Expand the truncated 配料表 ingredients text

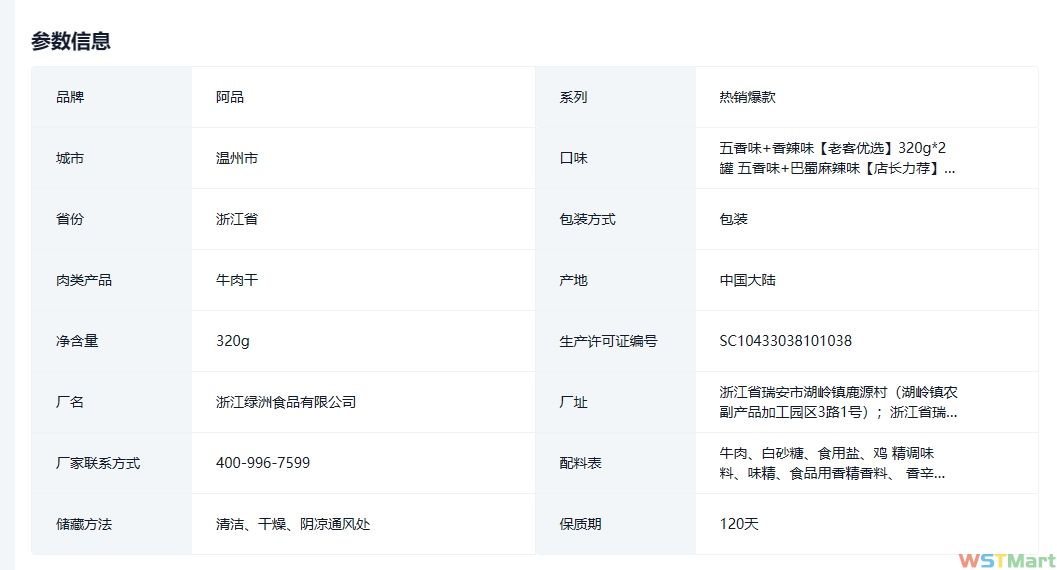[832, 463]
